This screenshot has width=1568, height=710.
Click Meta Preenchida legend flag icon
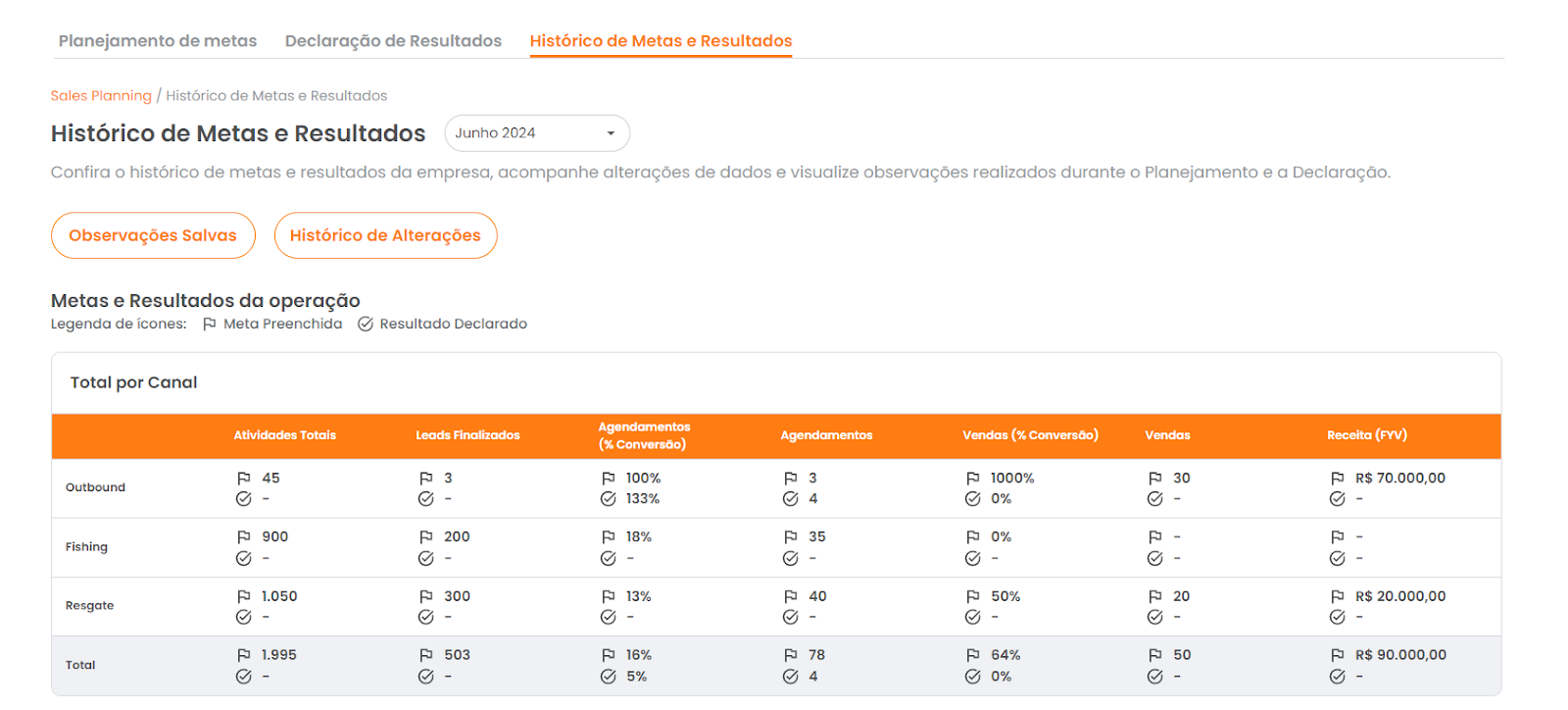210,325
